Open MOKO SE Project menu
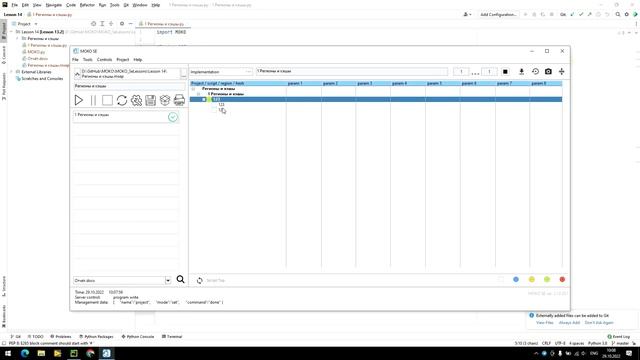Viewport: 640px width, 360px height. (x=123, y=60)
